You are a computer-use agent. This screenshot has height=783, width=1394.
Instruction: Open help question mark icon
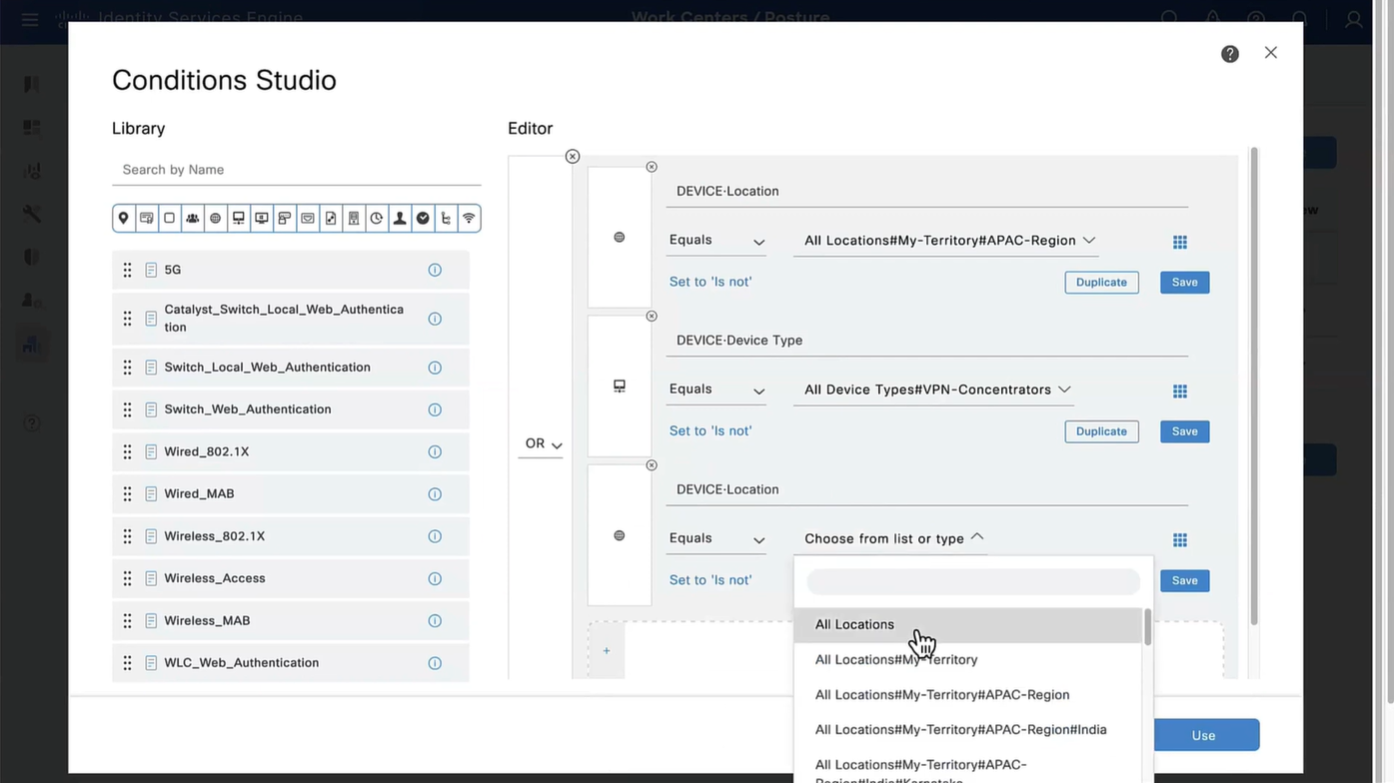point(1229,54)
